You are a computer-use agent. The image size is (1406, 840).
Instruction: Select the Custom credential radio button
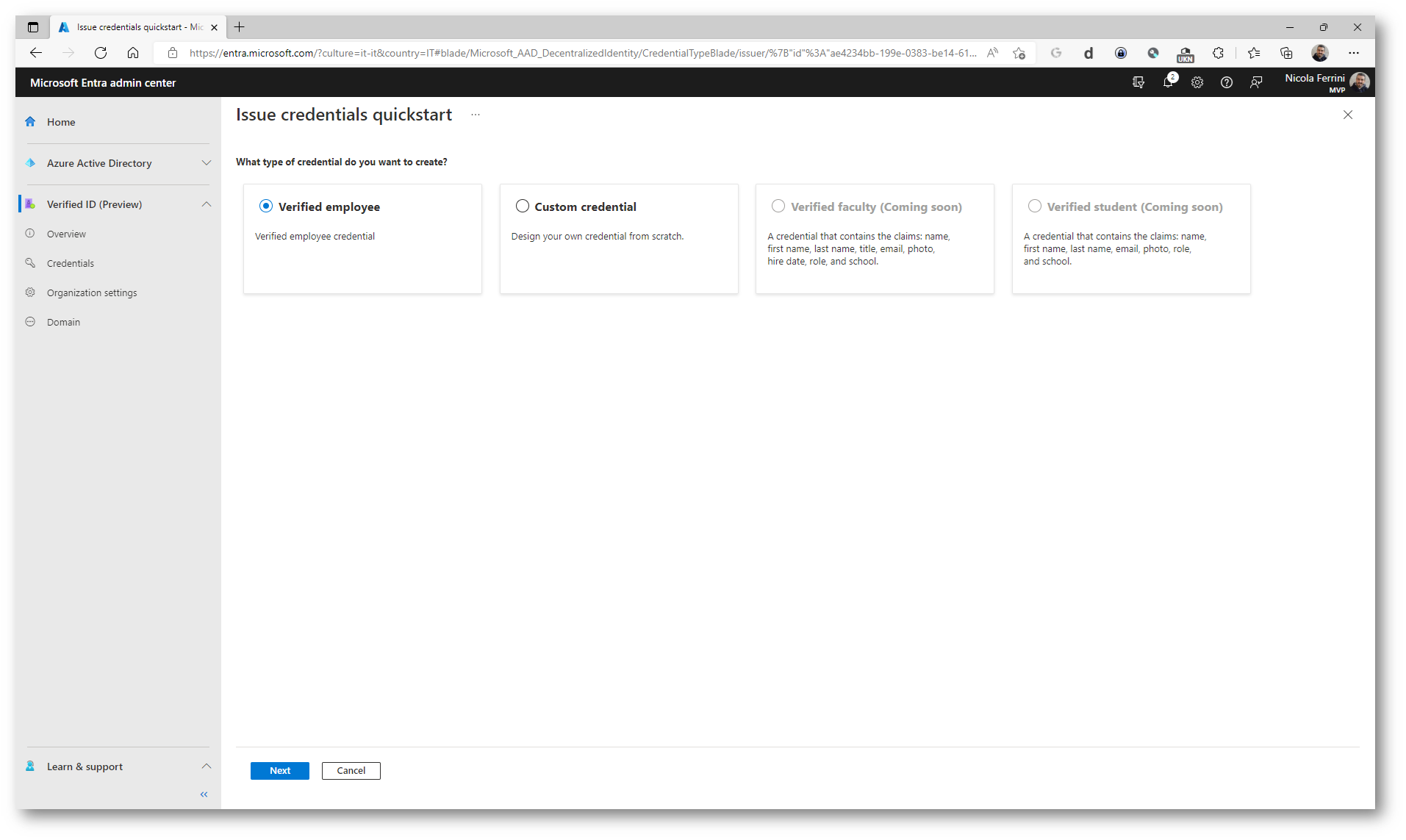[x=522, y=207]
